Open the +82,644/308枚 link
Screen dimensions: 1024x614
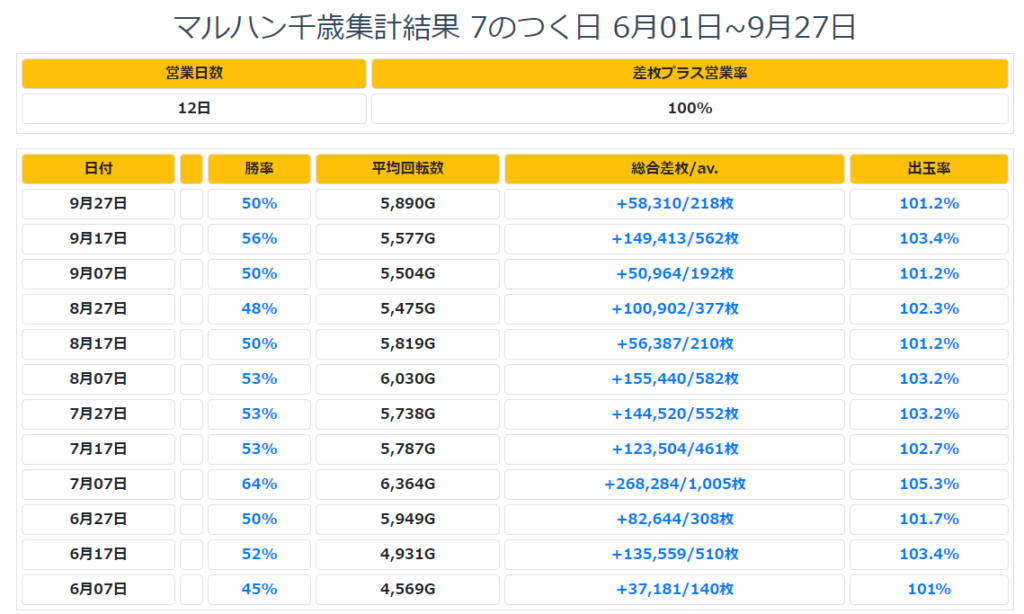coord(675,519)
